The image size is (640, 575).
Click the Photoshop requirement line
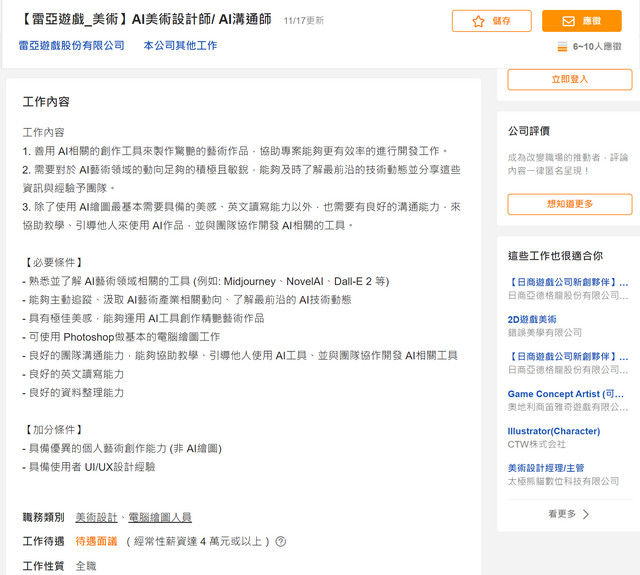121,337
